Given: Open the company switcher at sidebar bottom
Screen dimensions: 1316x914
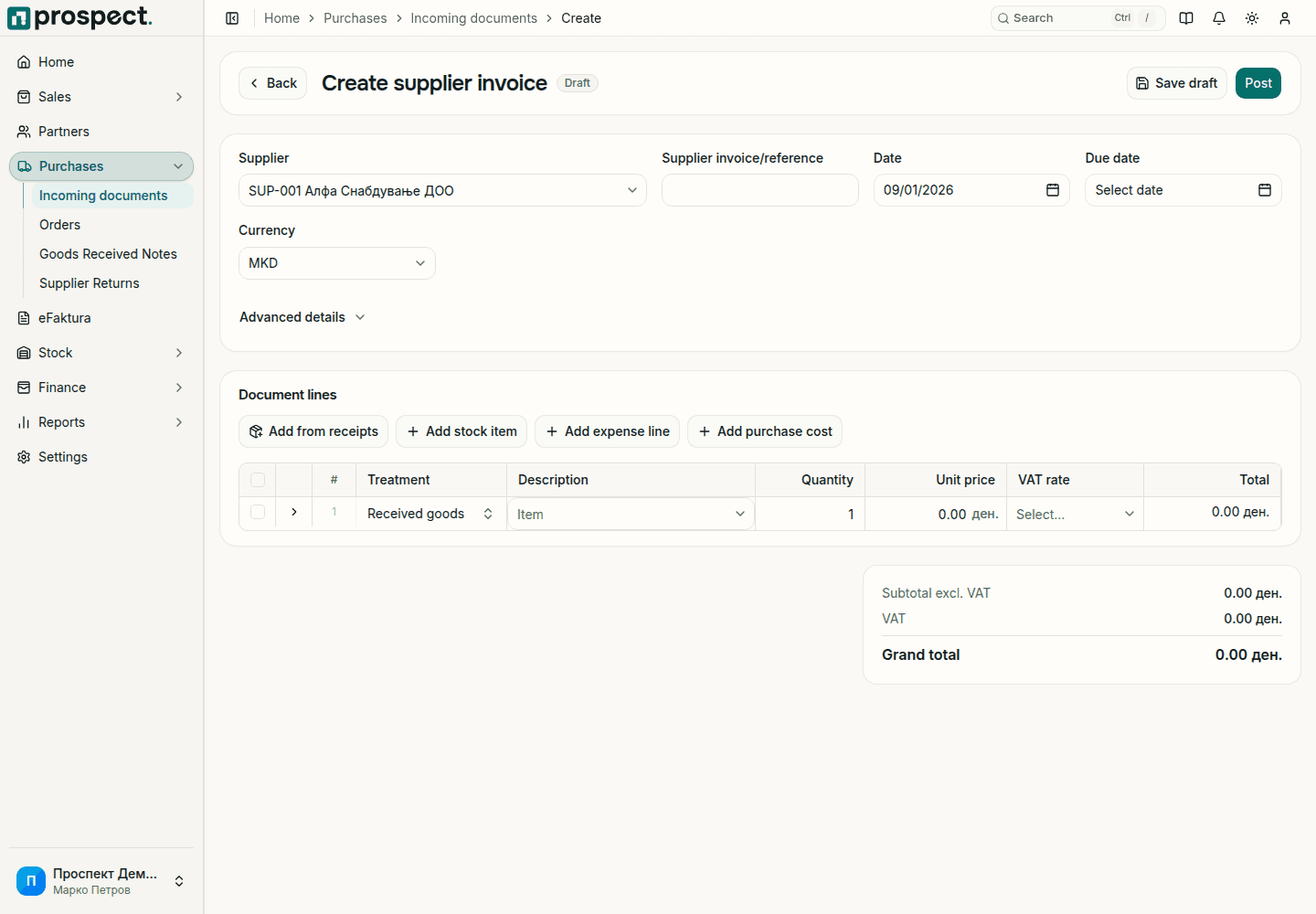Looking at the screenshot, I should click(101, 881).
